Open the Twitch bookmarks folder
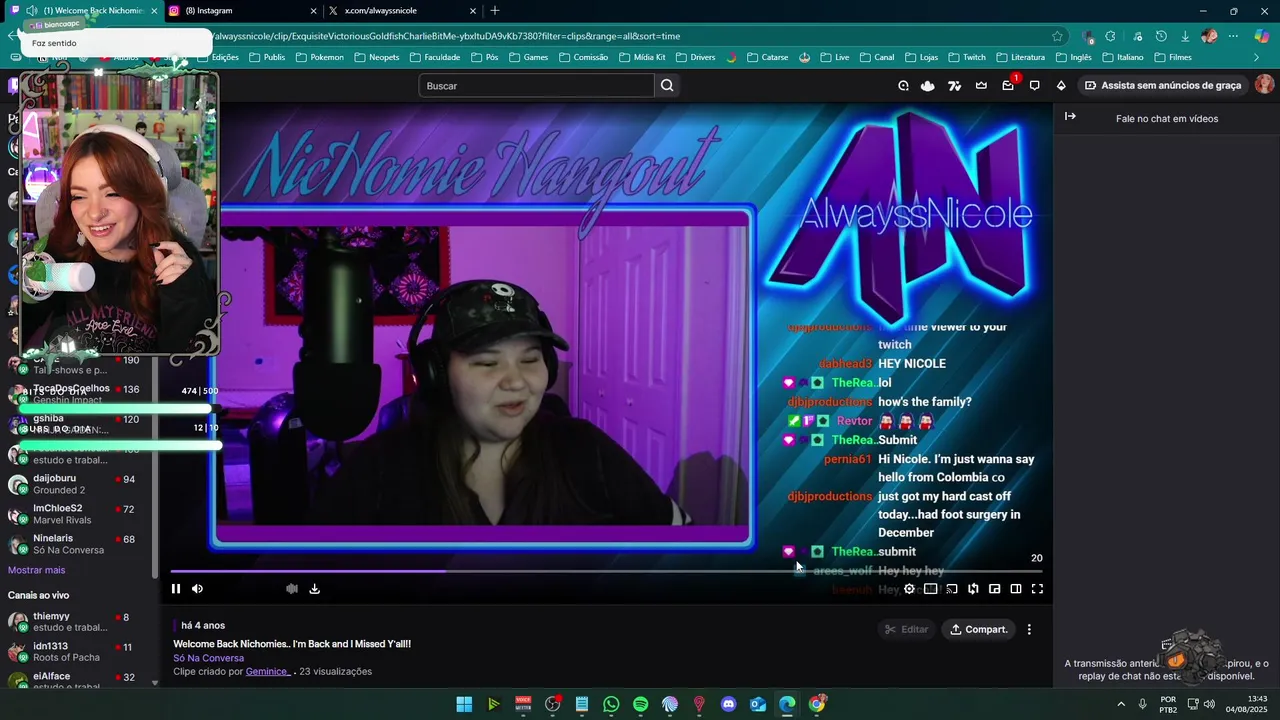The image size is (1280, 720). [967, 57]
